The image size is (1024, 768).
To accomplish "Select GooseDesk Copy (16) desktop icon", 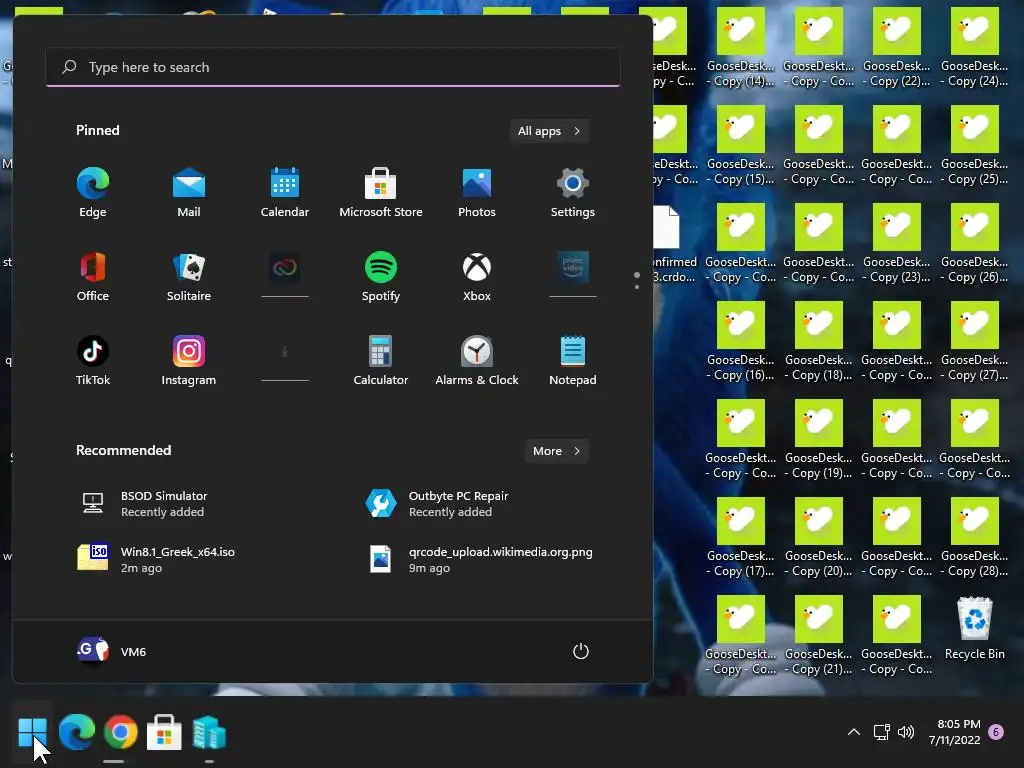I will point(741,342).
